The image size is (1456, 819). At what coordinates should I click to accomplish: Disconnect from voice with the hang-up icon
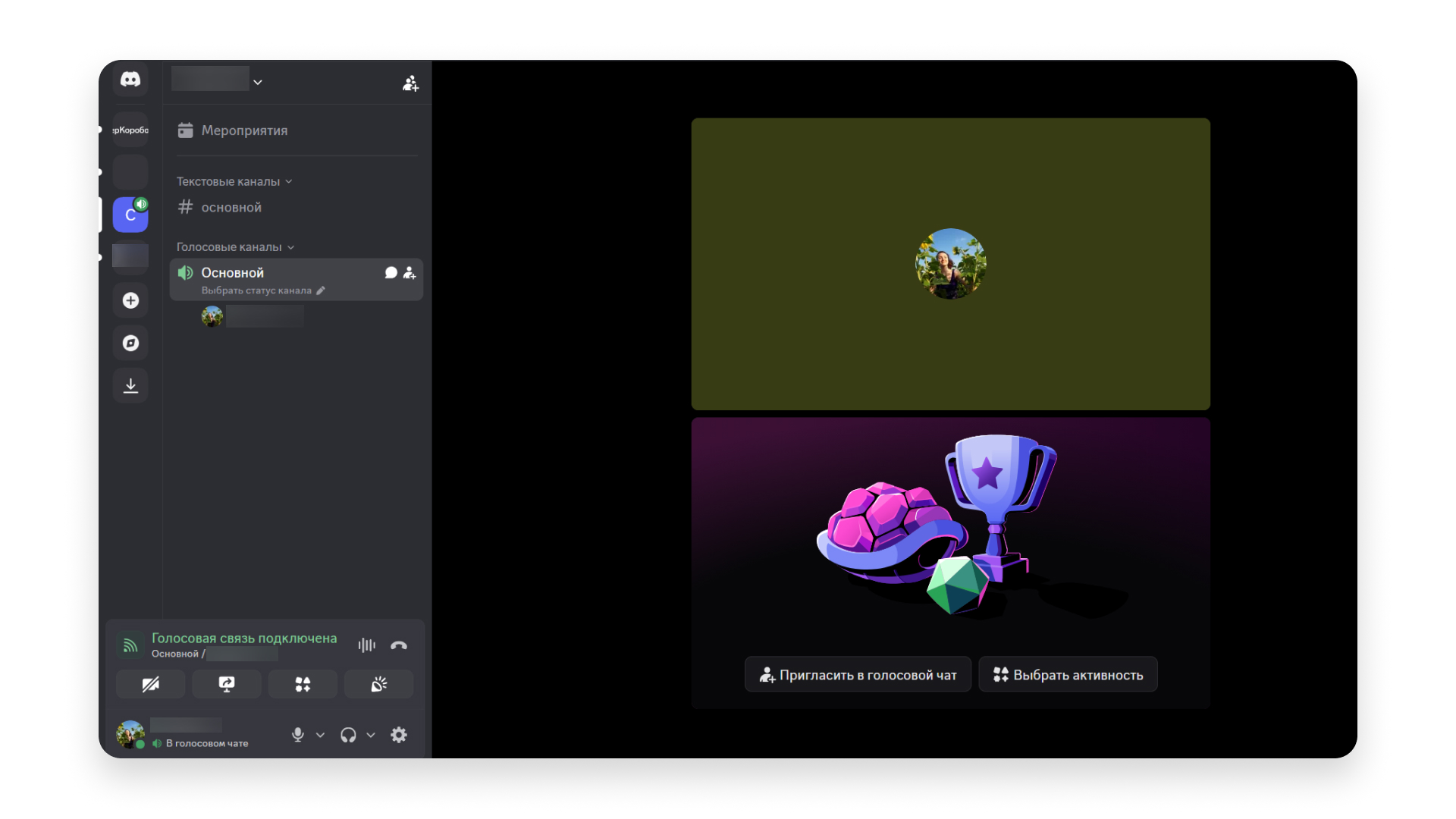(399, 645)
